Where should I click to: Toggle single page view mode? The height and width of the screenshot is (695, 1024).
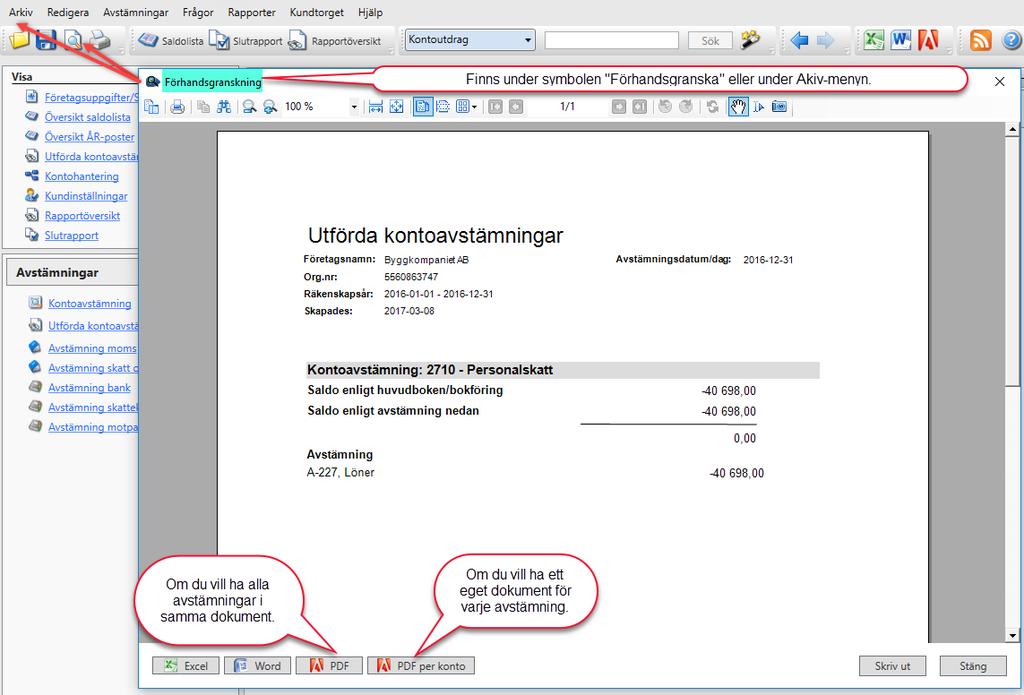[423, 106]
